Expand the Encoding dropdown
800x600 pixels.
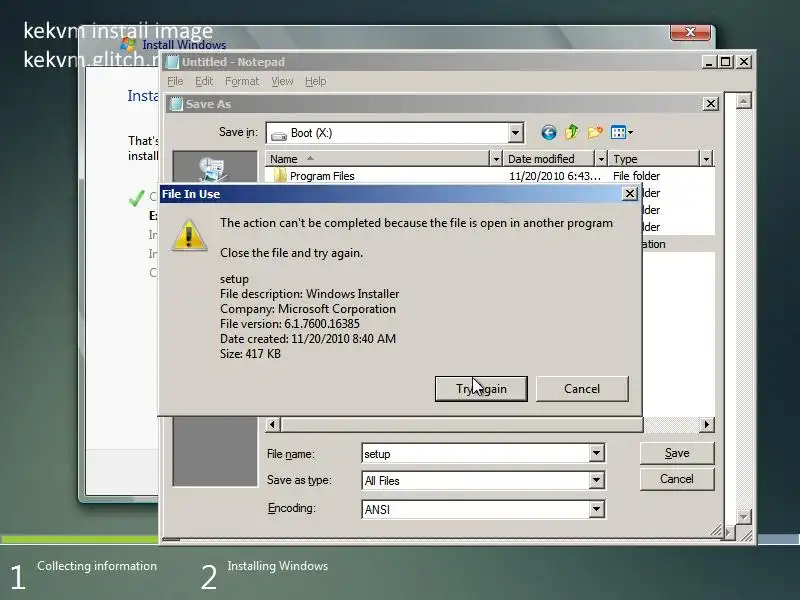click(596, 509)
